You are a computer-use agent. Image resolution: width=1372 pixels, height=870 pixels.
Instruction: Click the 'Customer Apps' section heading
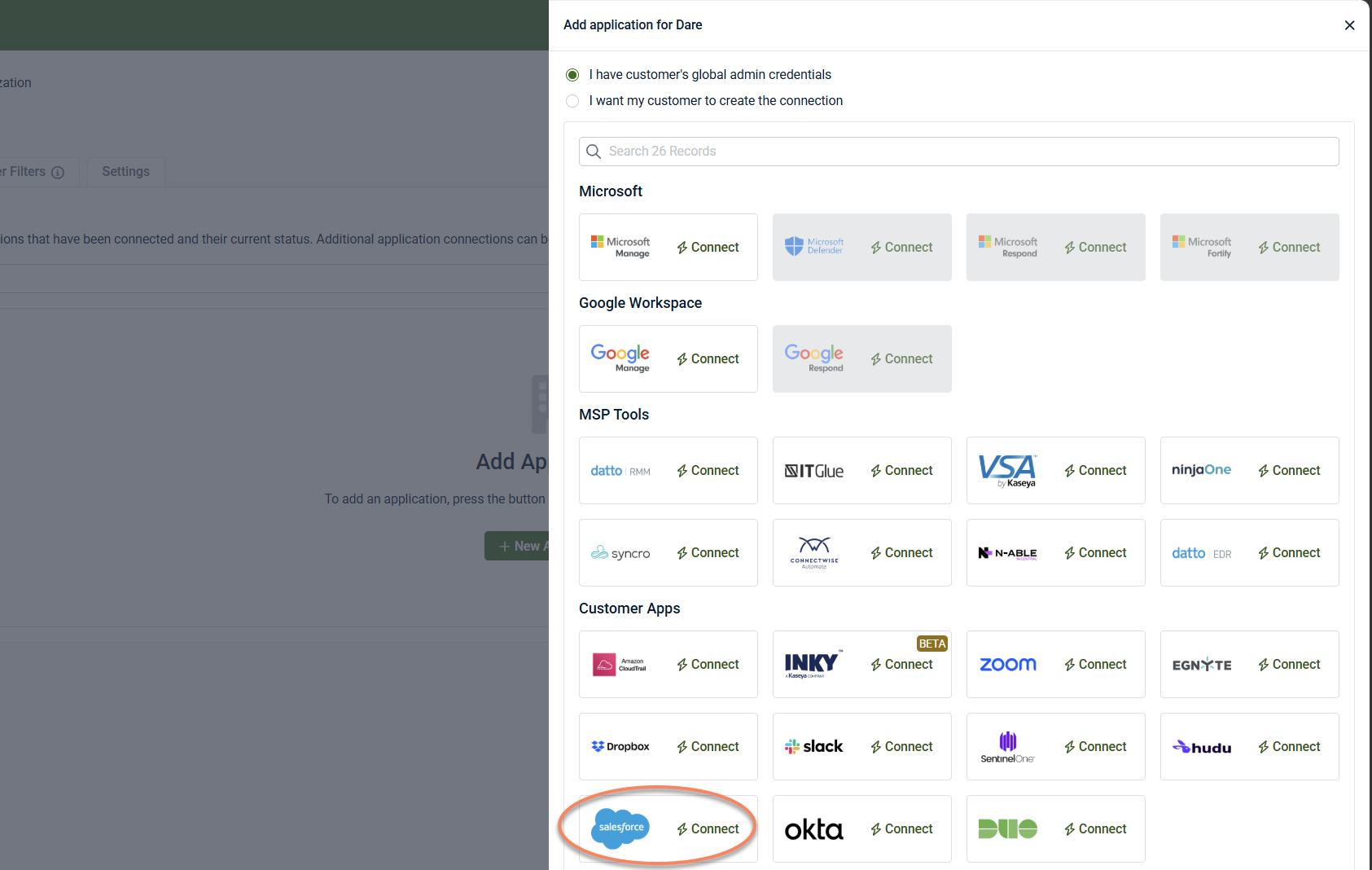click(x=629, y=609)
